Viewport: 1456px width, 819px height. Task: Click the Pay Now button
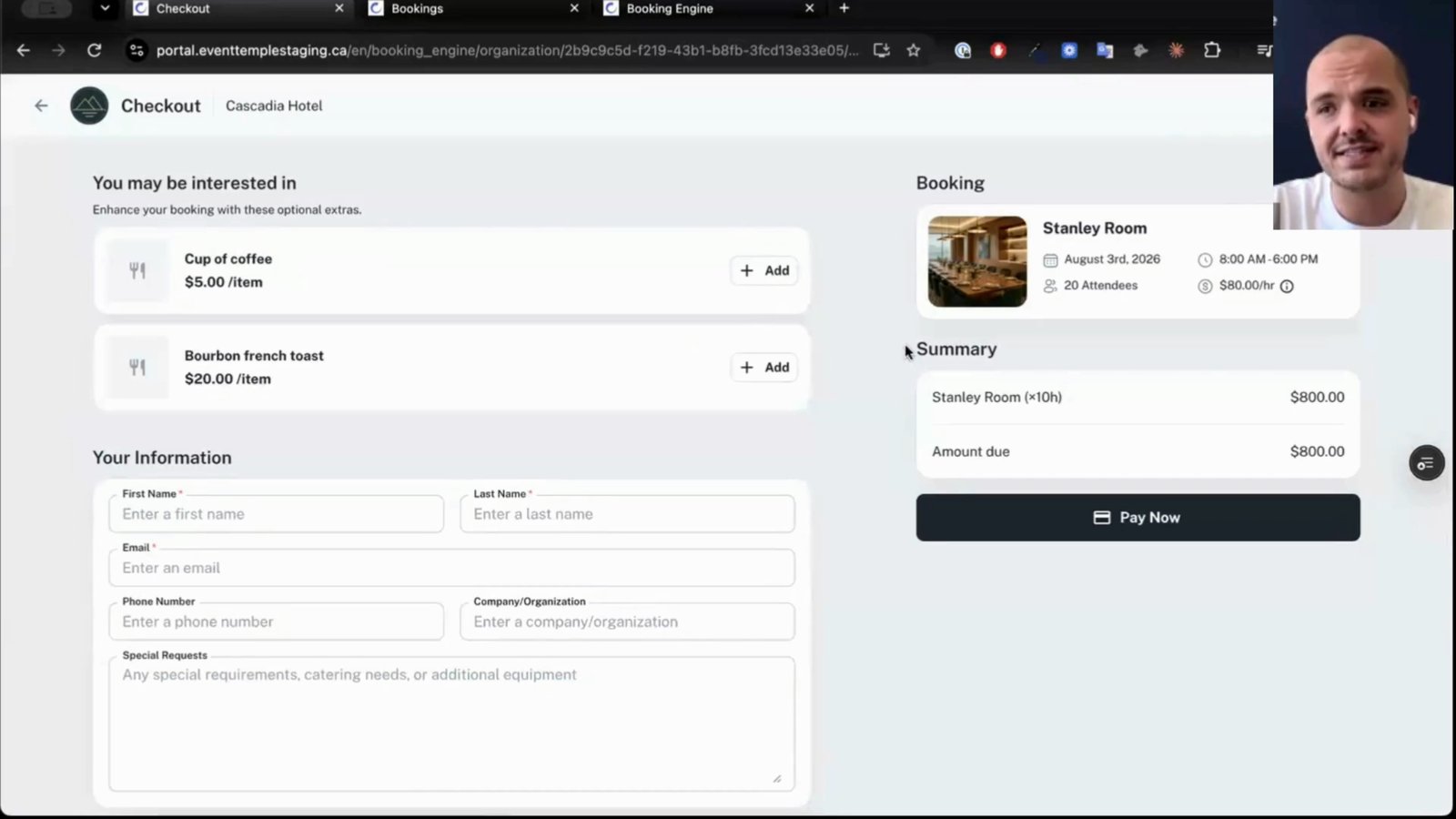point(1137,518)
